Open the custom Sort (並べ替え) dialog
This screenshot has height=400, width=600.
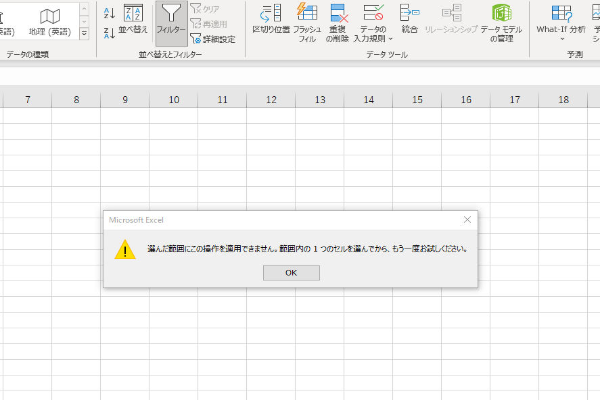click(135, 20)
